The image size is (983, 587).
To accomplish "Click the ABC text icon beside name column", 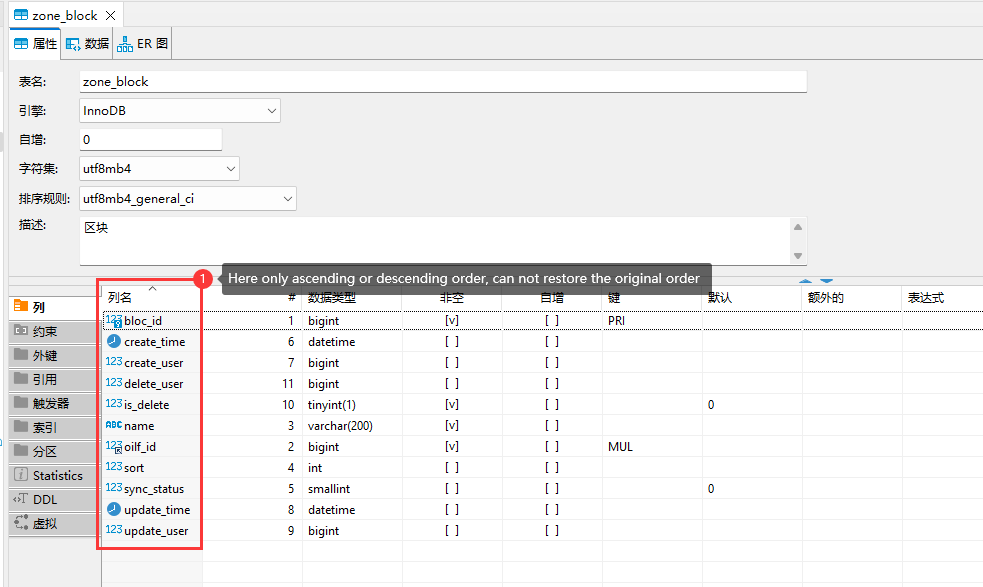I will click(114, 425).
